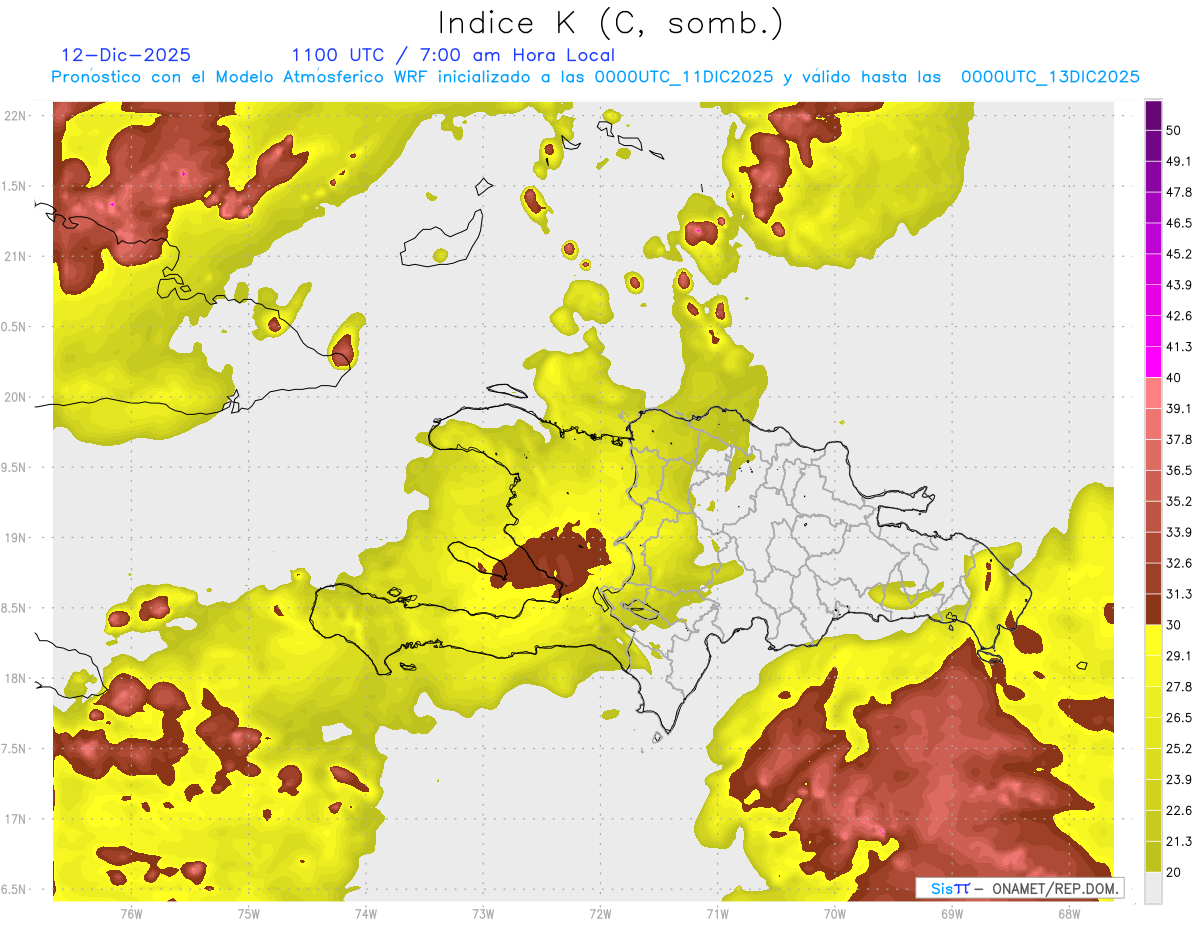Viewport: 1200px width, 927px height.
Task: Click the "ONAMET/REP.DOM." credit label
Action: coord(1056,888)
